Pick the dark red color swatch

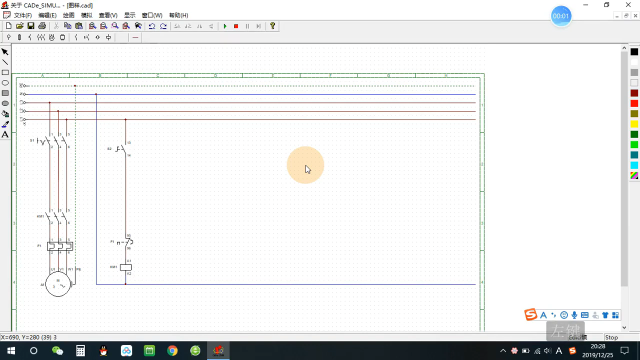[x=634, y=93]
